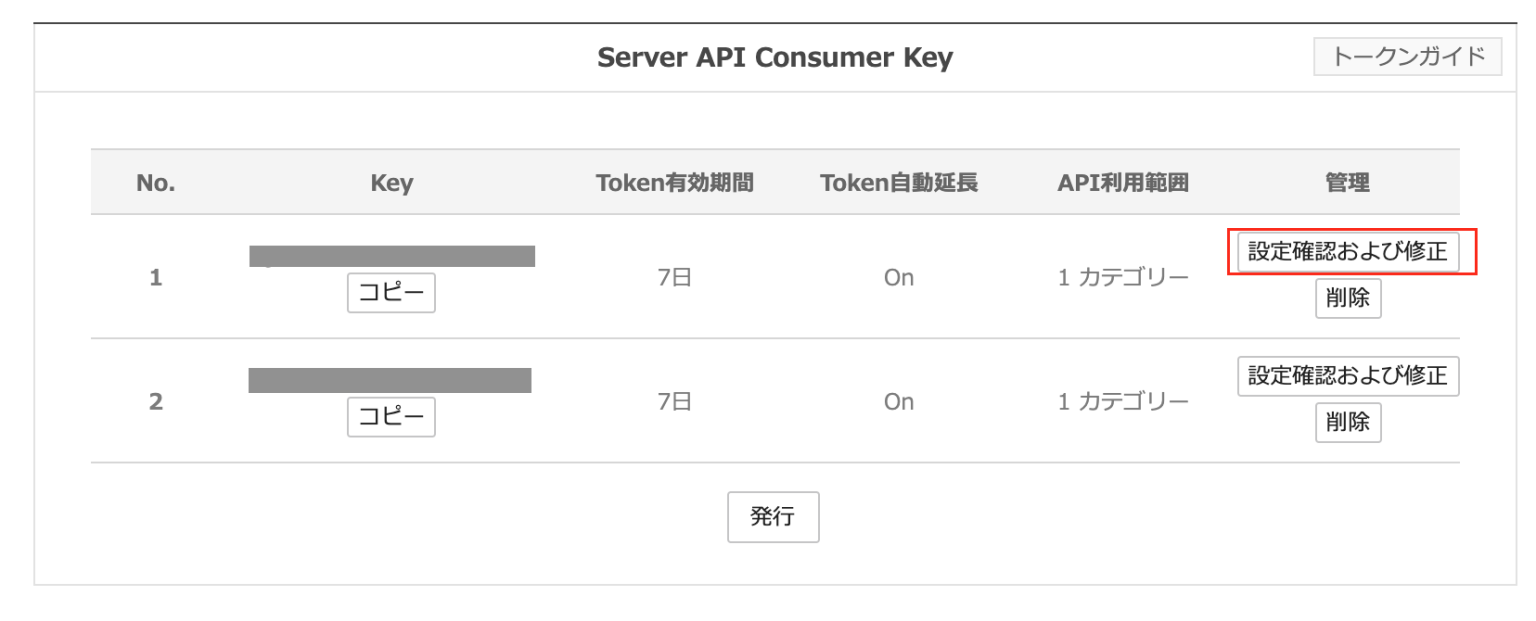Click 1 カテゴリー in row 1
The image size is (1536, 621).
click(1123, 278)
